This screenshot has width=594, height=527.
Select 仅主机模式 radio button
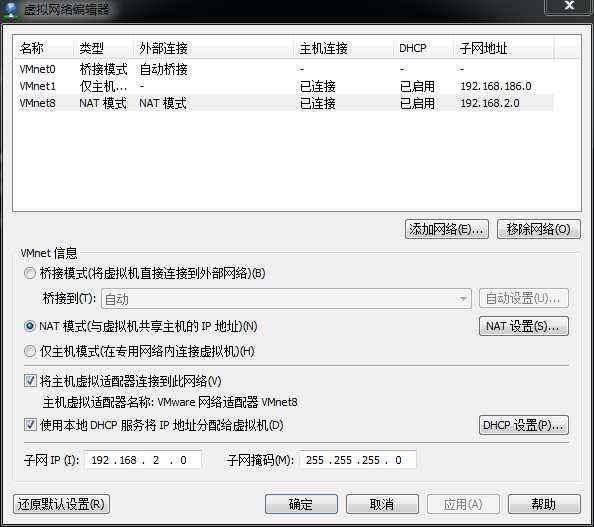30,351
